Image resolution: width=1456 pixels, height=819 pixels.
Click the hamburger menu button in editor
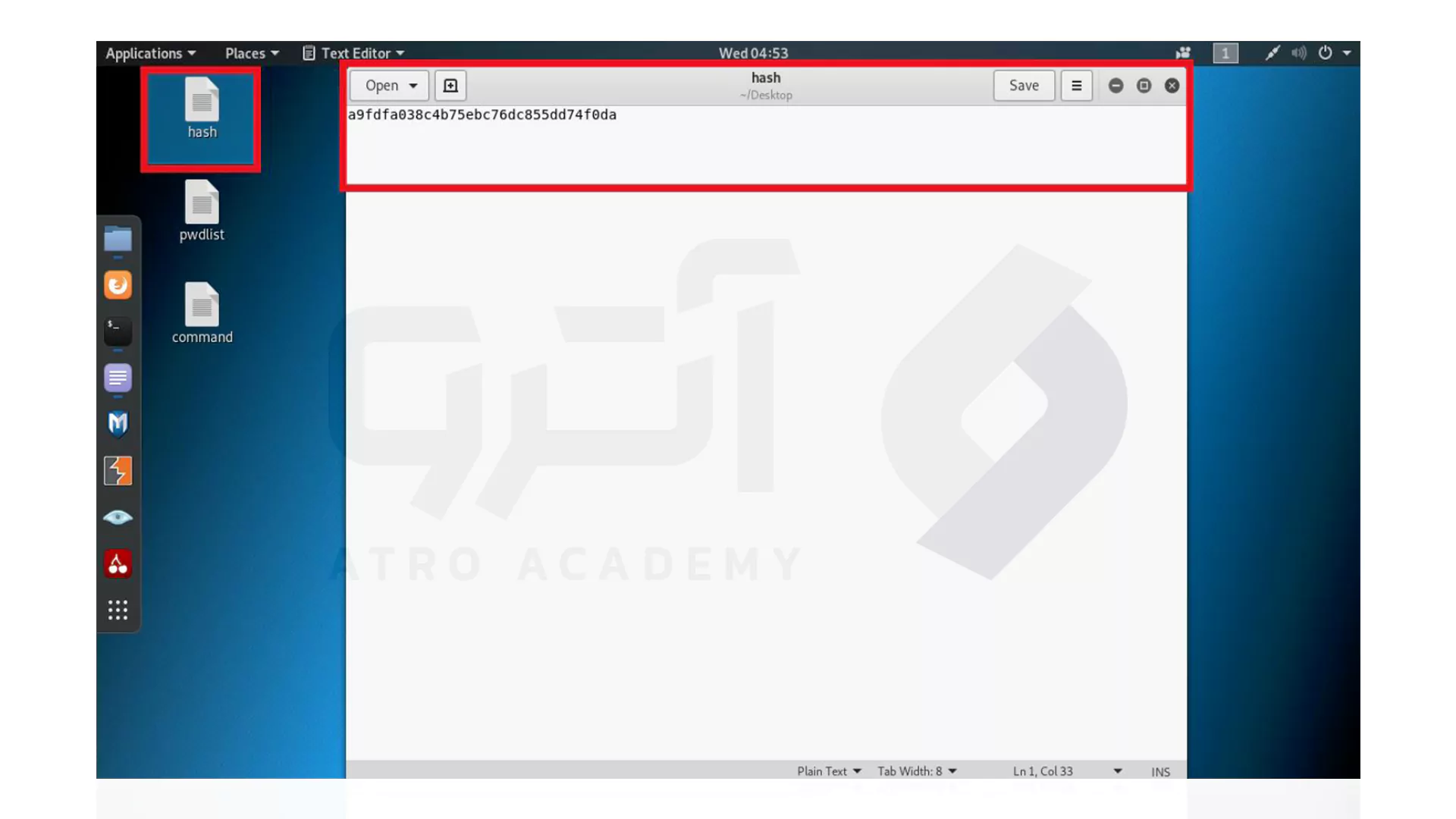1076,85
